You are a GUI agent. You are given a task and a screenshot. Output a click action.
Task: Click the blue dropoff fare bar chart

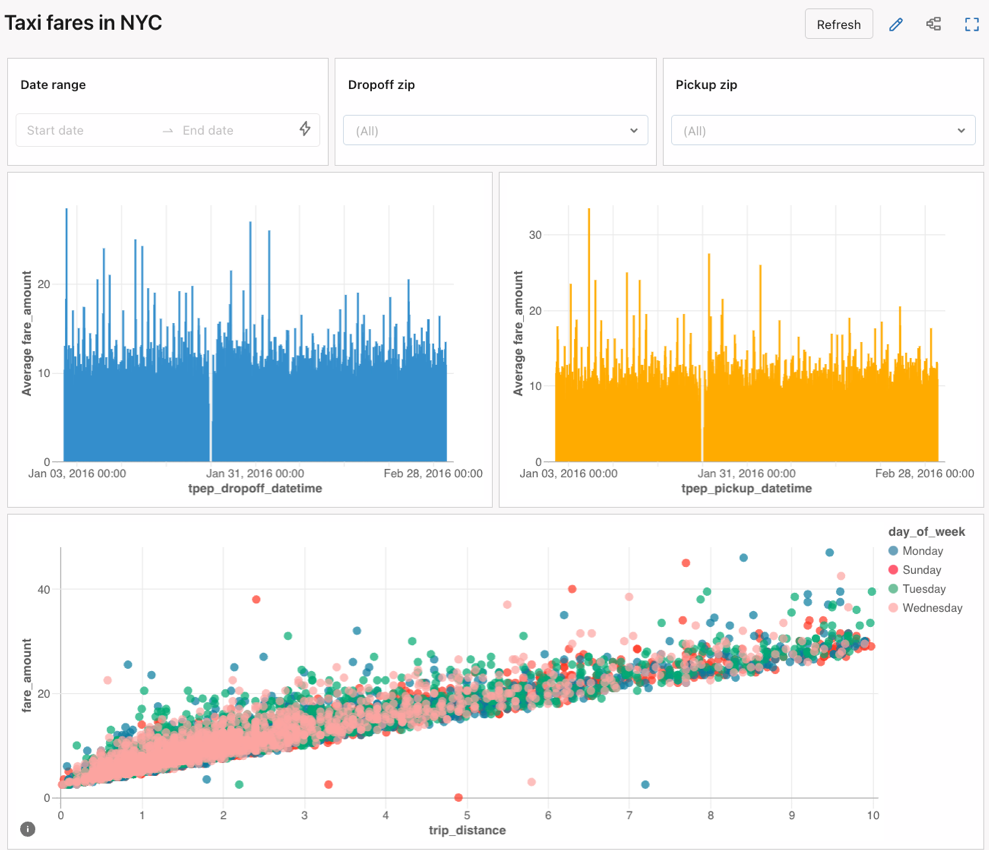[255, 400]
